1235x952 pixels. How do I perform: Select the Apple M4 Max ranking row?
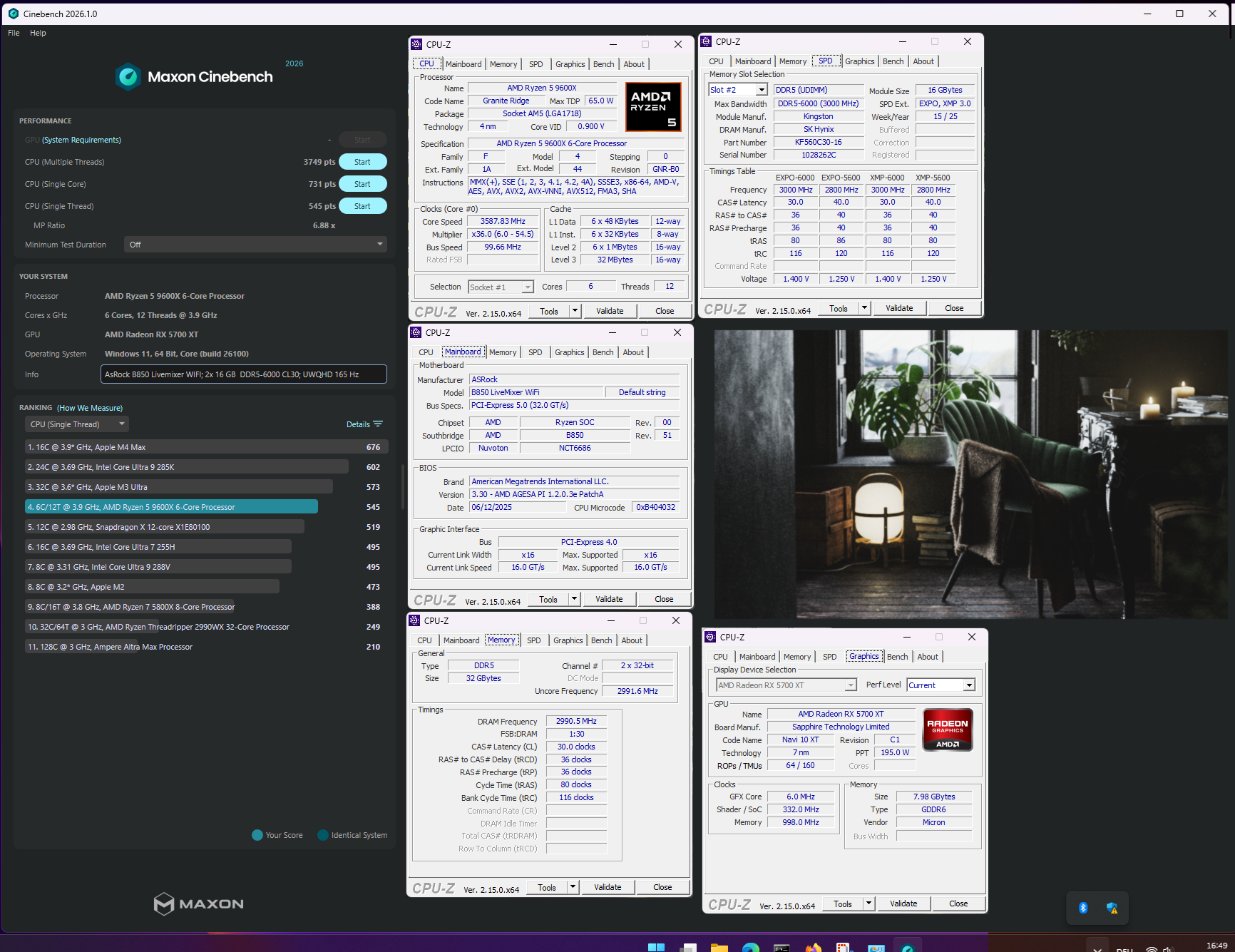point(205,447)
